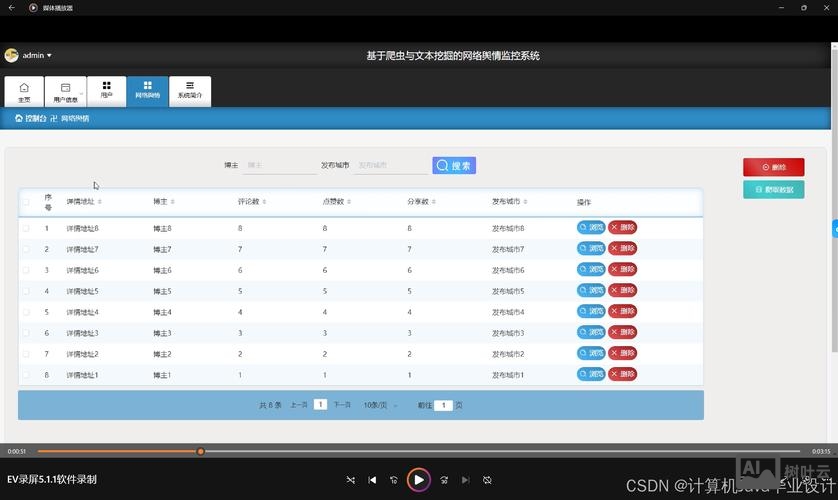
Task: Sort by the 博主 column sort arrows
Action: pos(173,202)
